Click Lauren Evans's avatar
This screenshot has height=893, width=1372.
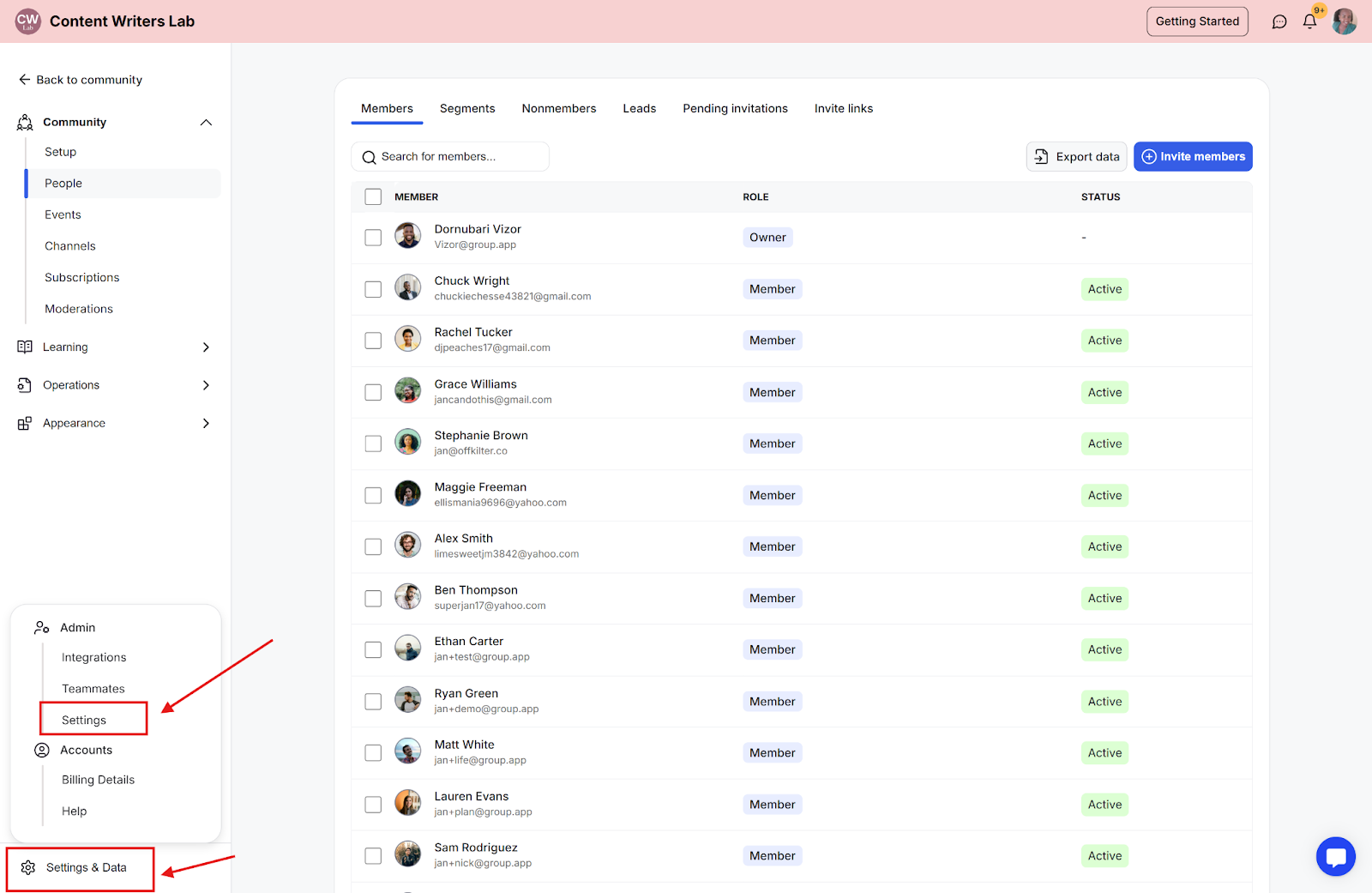408,803
